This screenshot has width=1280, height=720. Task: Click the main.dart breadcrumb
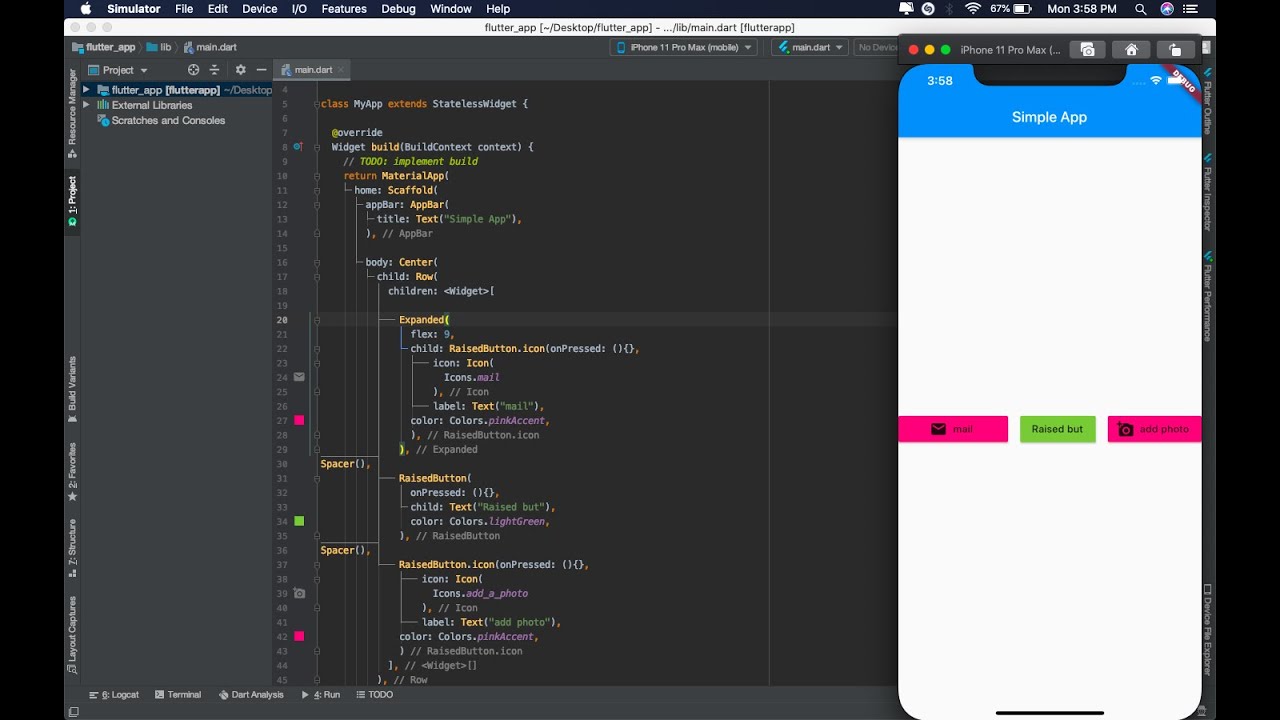(x=209, y=47)
